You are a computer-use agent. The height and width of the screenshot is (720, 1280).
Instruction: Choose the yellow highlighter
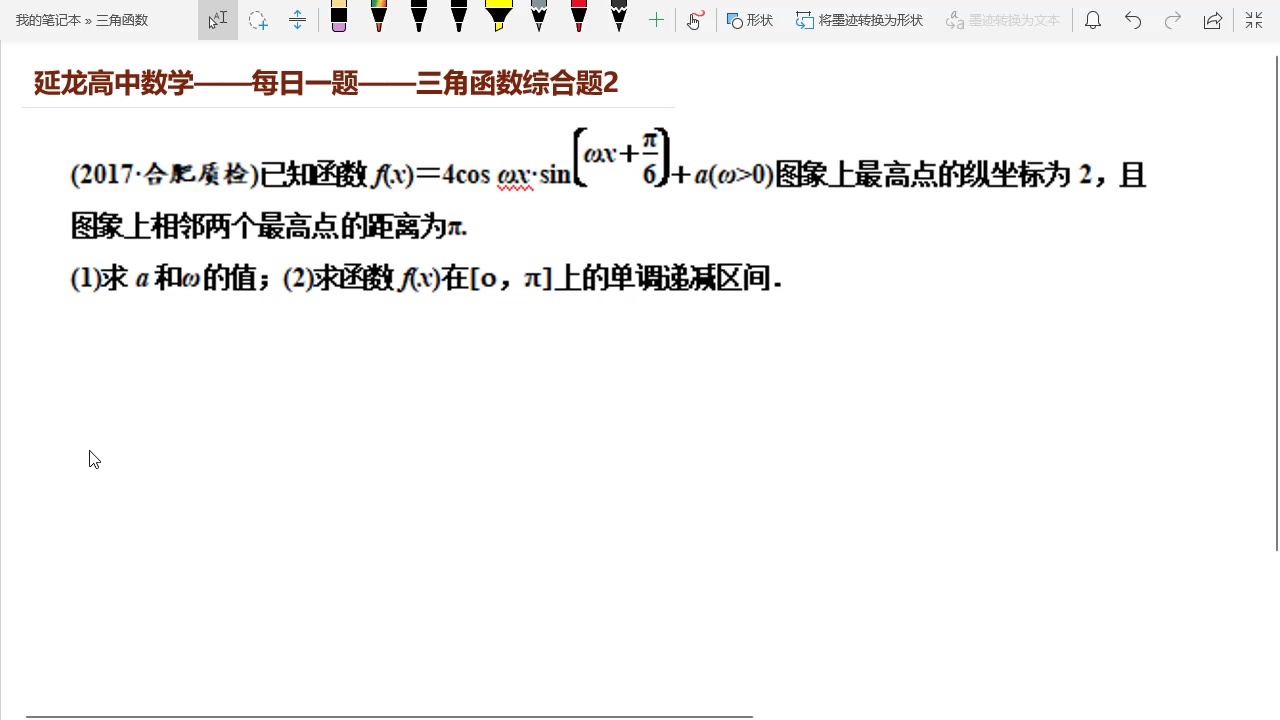click(x=499, y=18)
